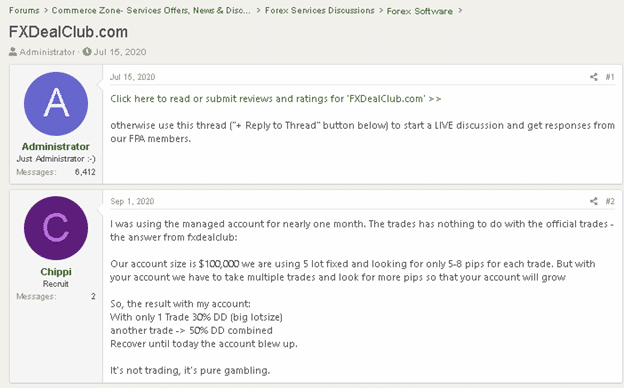
Task: Click the Jul 15, 2020 thread start date
Action: pyautogui.click(x=120, y=52)
